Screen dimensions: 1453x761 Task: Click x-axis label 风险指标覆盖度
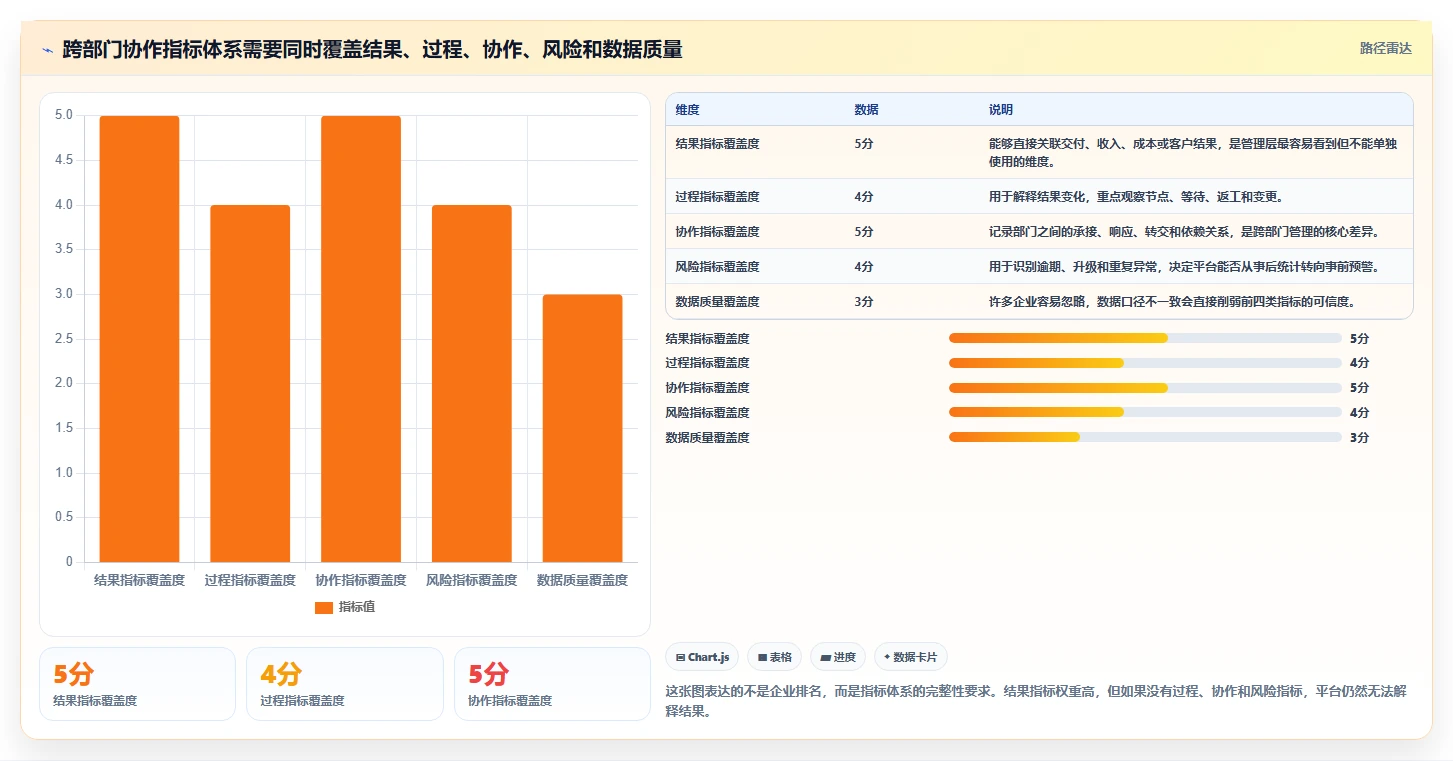[471, 580]
